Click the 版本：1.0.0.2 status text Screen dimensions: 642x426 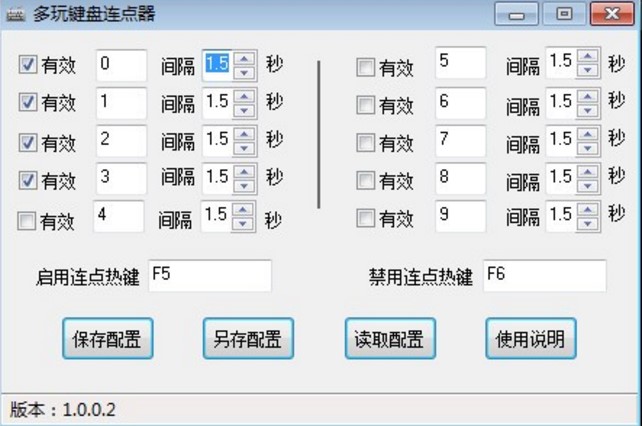pos(63,410)
